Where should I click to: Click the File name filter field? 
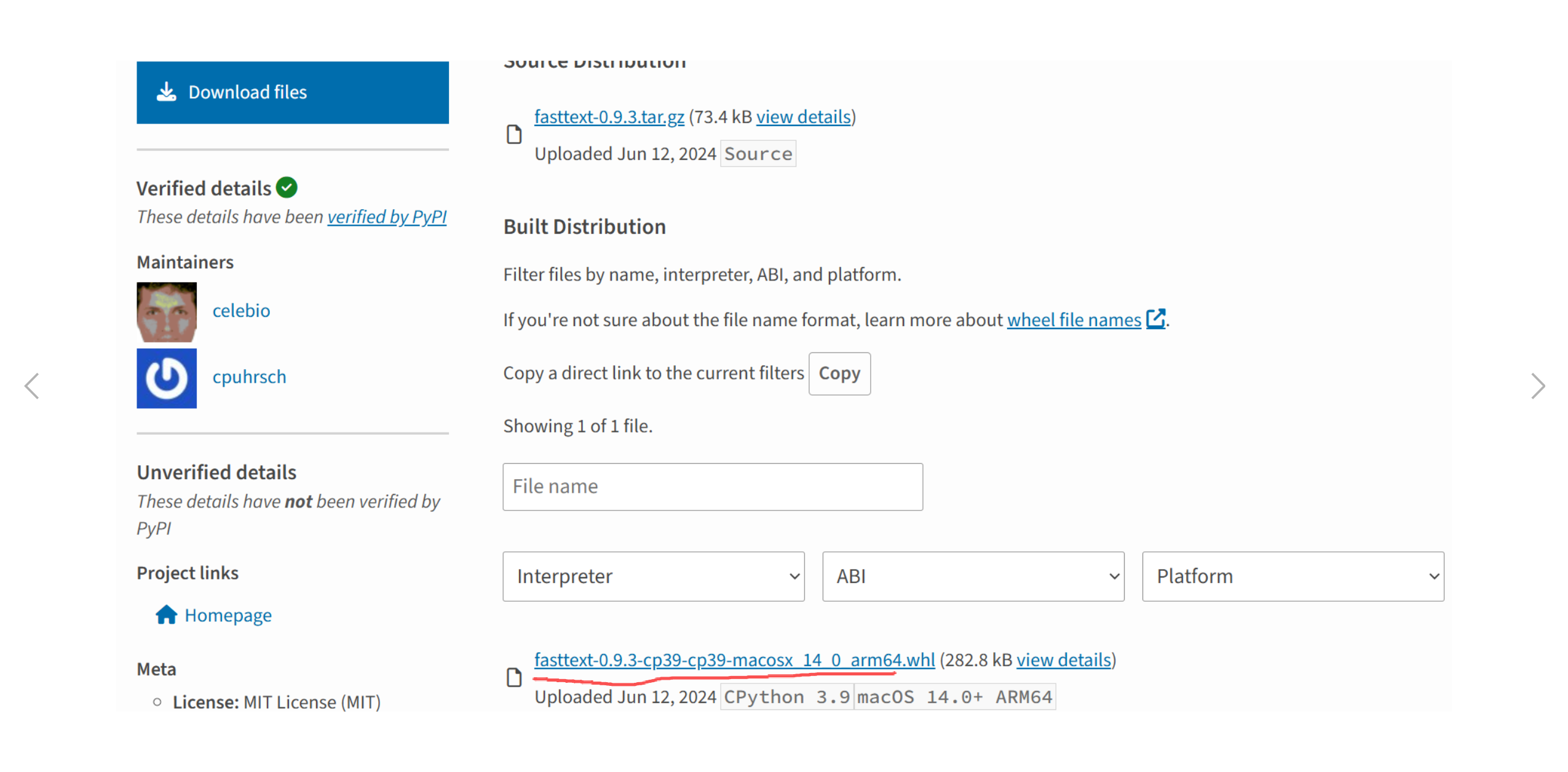[712, 487]
